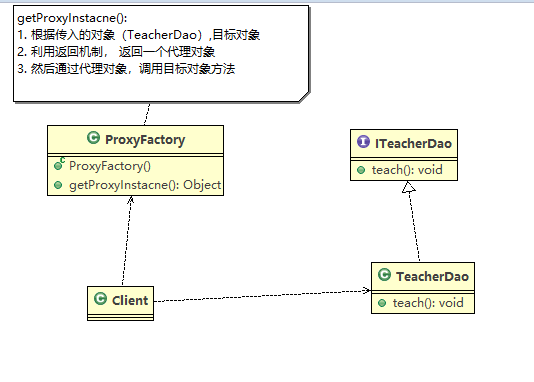Select dependency arrow from Client to ProxyFactory
Image resolution: width=534 pixels, height=382 pixels.
[127, 240]
